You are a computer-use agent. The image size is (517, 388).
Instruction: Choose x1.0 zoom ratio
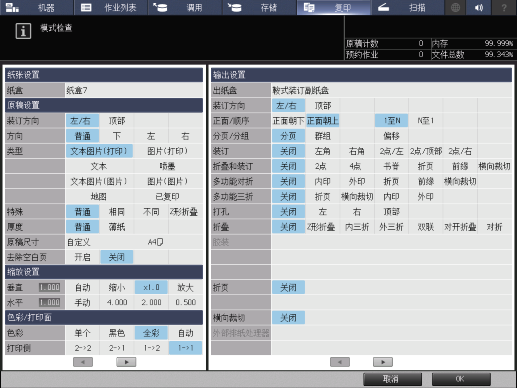[x=151, y=287]
